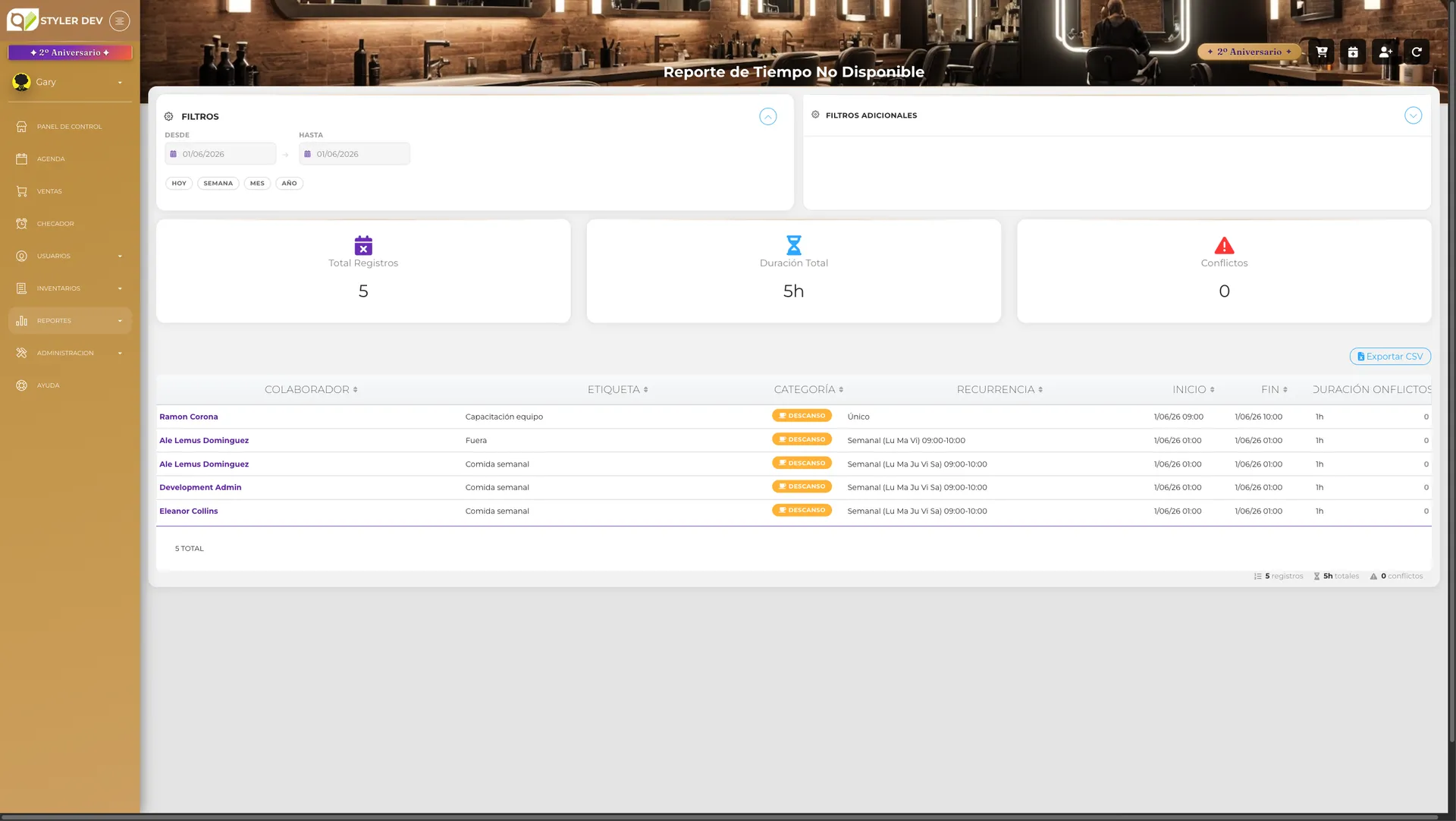This screenshot has width=1456, height=821.
Task: Click the Conflictos warning triangle icon
Action: click(x=1224, y=245)
